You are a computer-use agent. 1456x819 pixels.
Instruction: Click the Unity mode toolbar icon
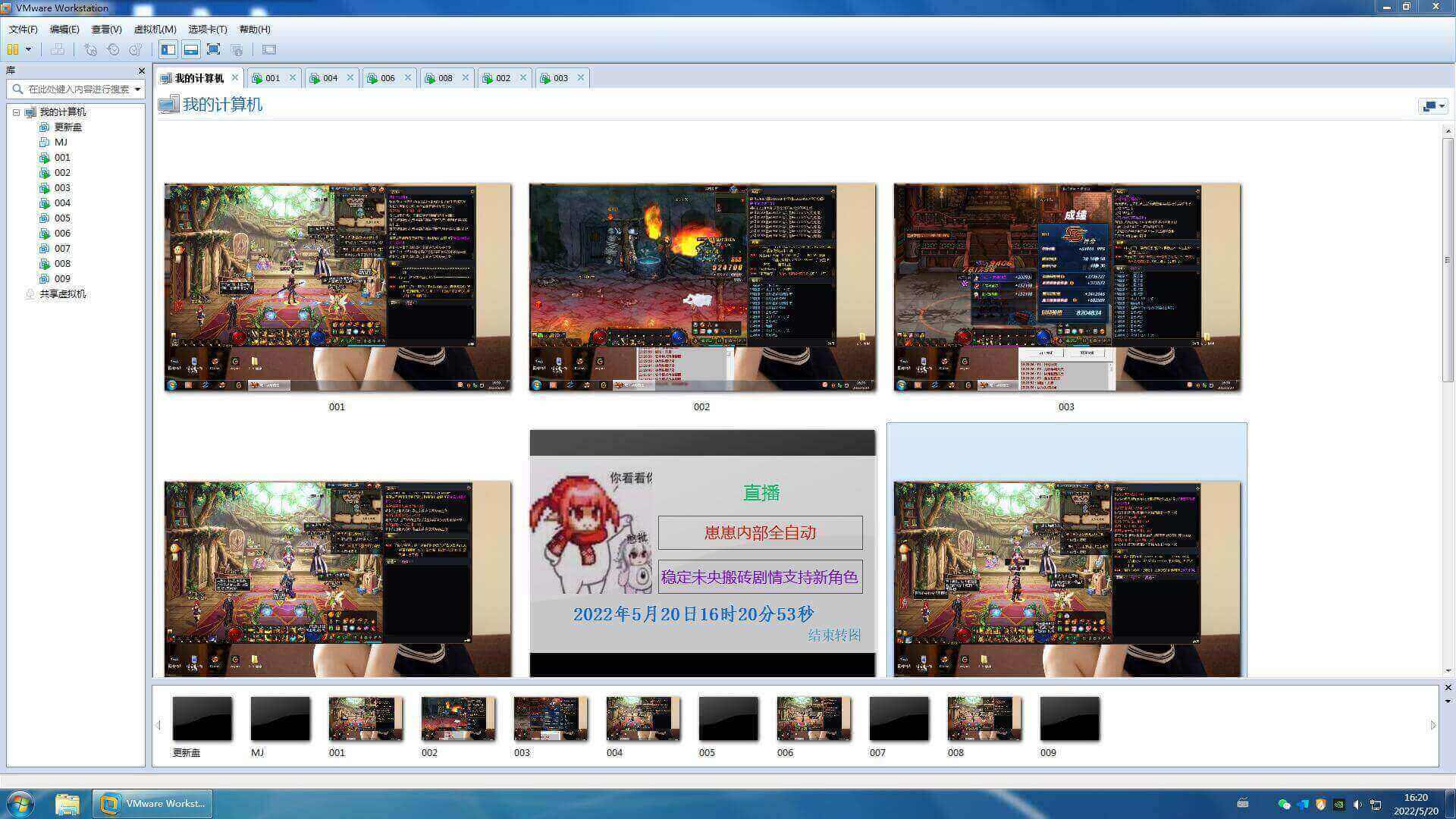click(x=237, y=49)
